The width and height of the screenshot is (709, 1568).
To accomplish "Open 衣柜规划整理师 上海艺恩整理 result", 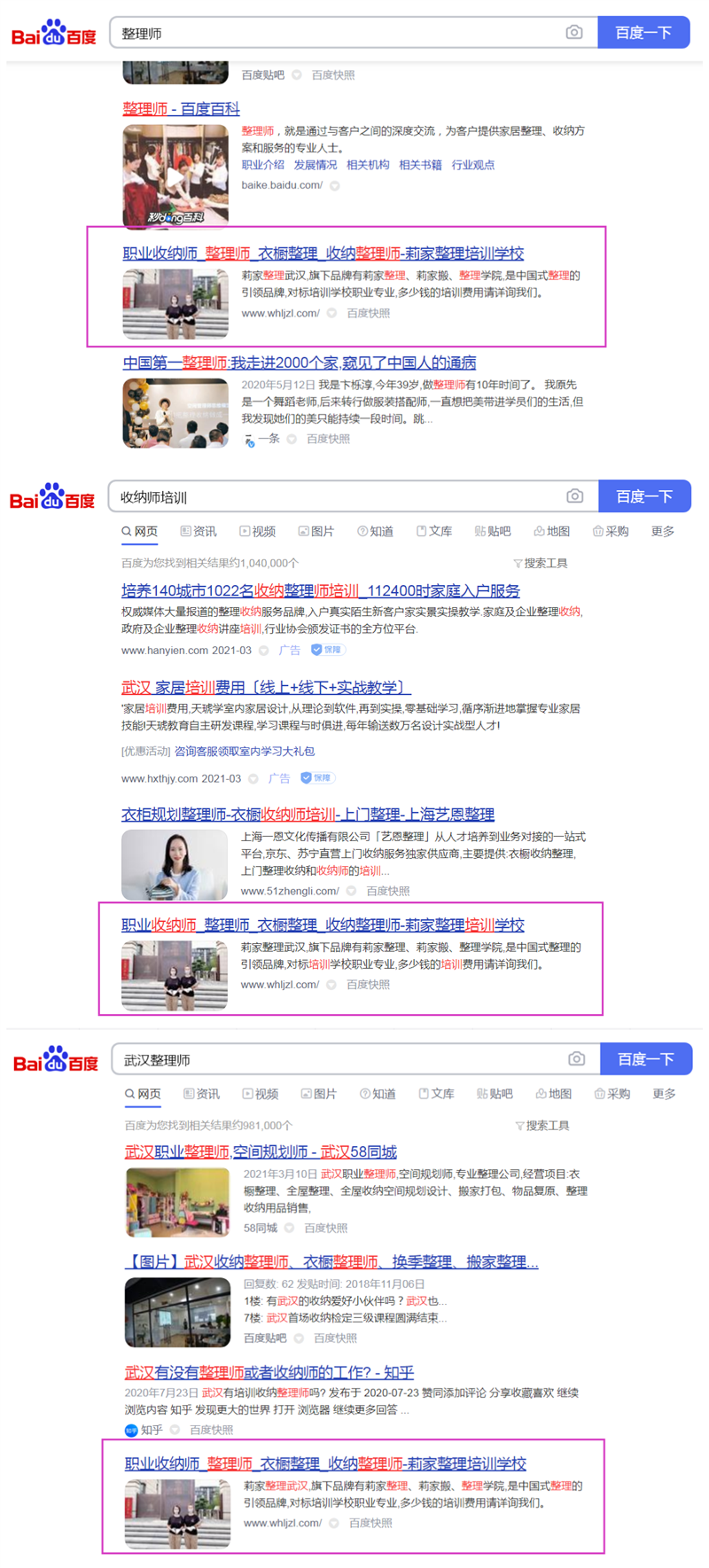I will click(308, 815).
